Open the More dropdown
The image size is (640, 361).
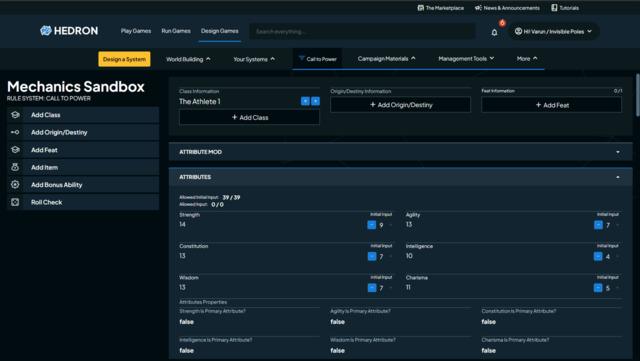click(527, 59)
